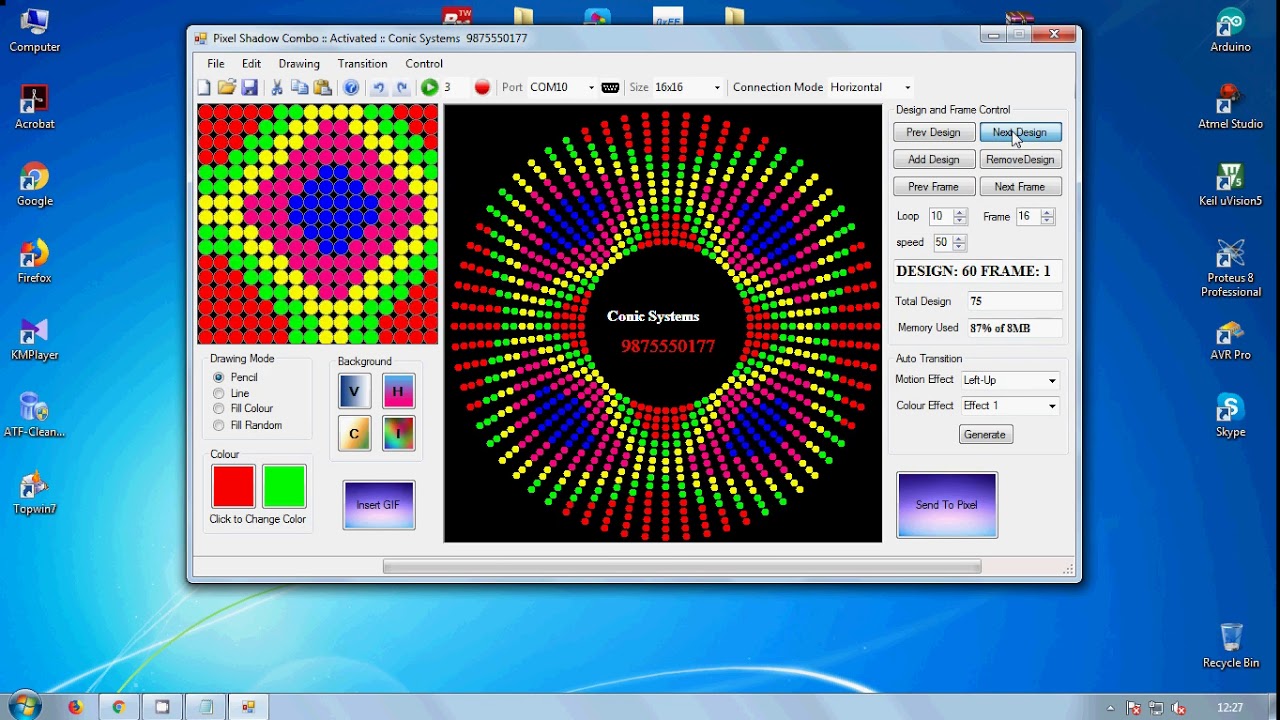Open the Recycle Bin on desktop
1280x720 pixels.
coord(1230,645)
